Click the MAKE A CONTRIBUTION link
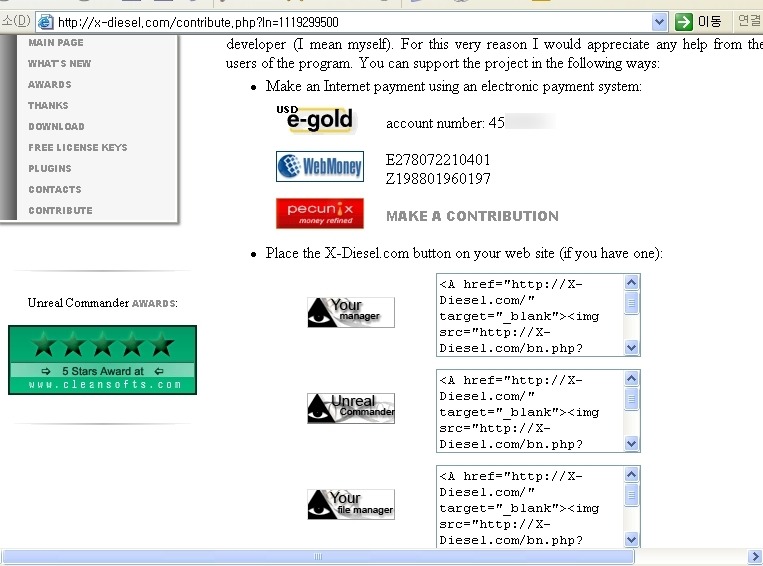Viewport: 763px width, 566px height. [x=472, y=216]
